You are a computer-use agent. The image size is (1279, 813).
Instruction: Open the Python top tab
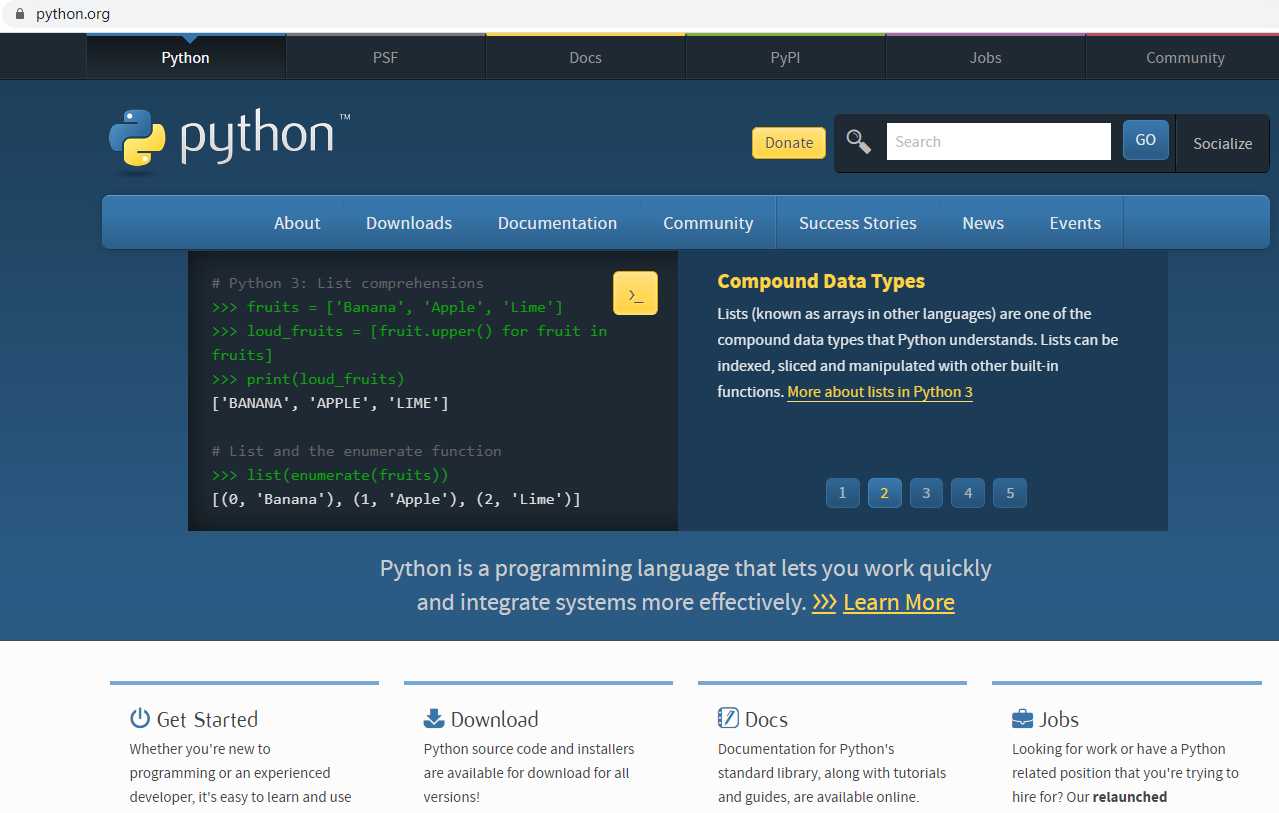click(186, 57)
